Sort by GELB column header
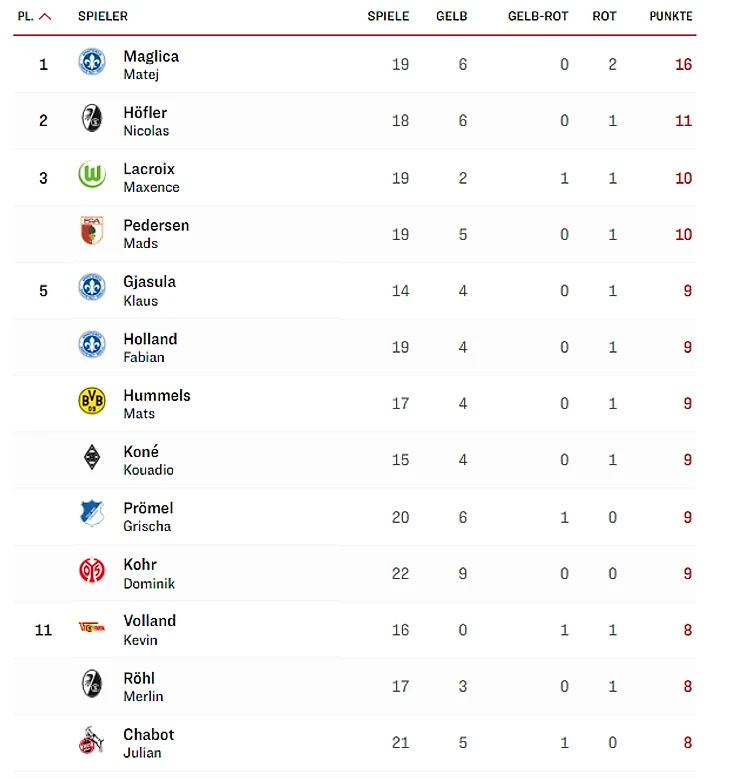 [451, 17]
